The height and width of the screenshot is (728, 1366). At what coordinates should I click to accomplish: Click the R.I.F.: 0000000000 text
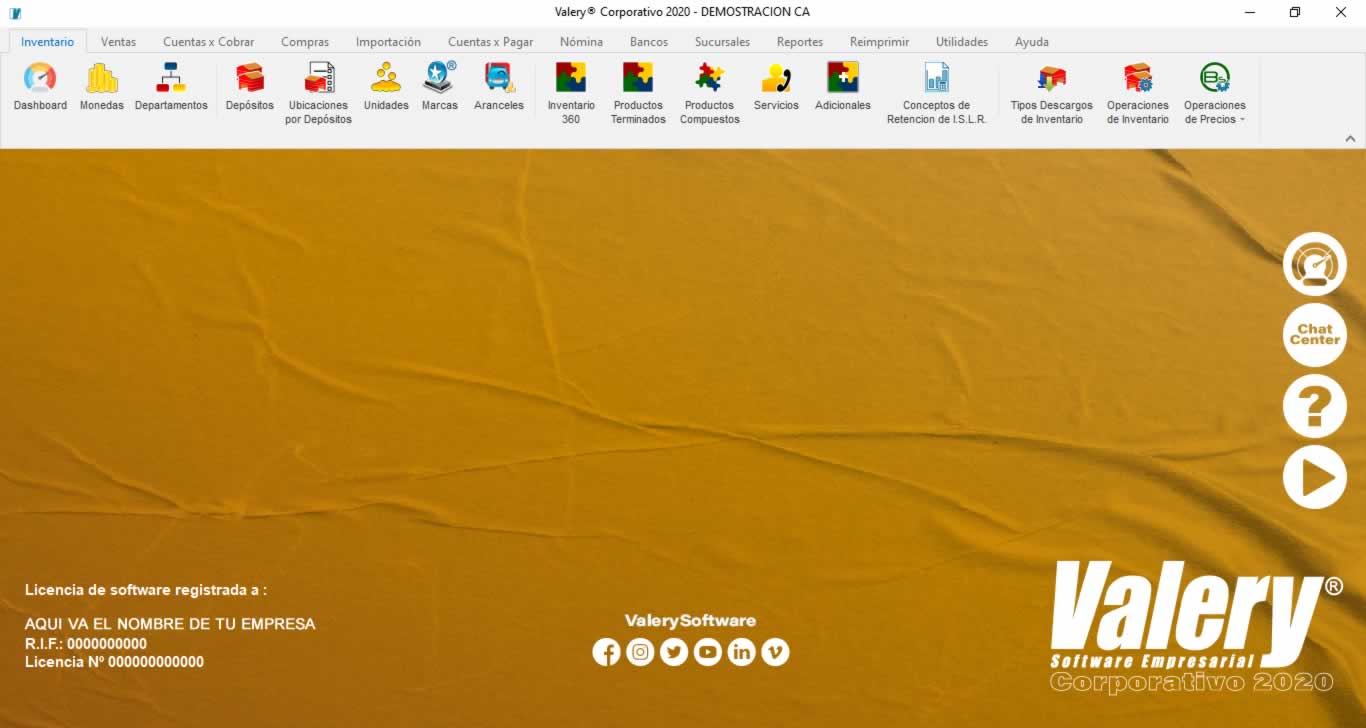tap(86, 644)
